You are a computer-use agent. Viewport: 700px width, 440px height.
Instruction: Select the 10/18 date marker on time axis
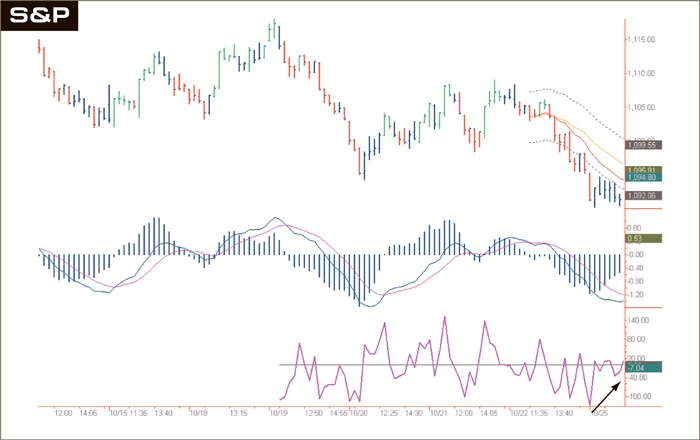198,412
